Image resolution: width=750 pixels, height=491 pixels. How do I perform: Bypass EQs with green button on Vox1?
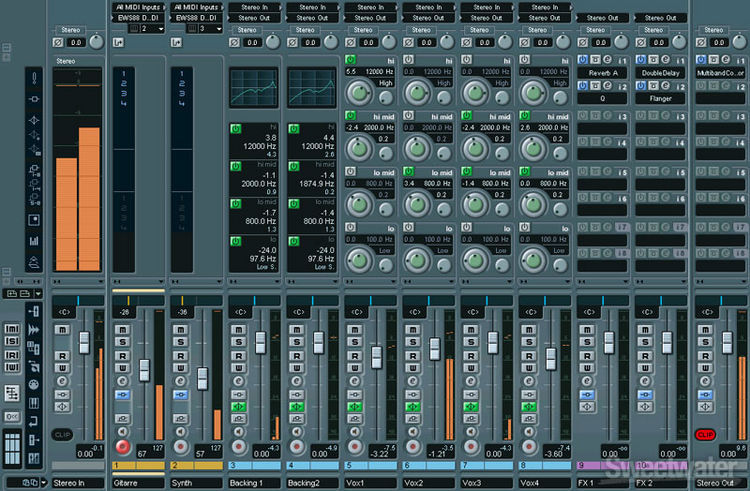354,406
